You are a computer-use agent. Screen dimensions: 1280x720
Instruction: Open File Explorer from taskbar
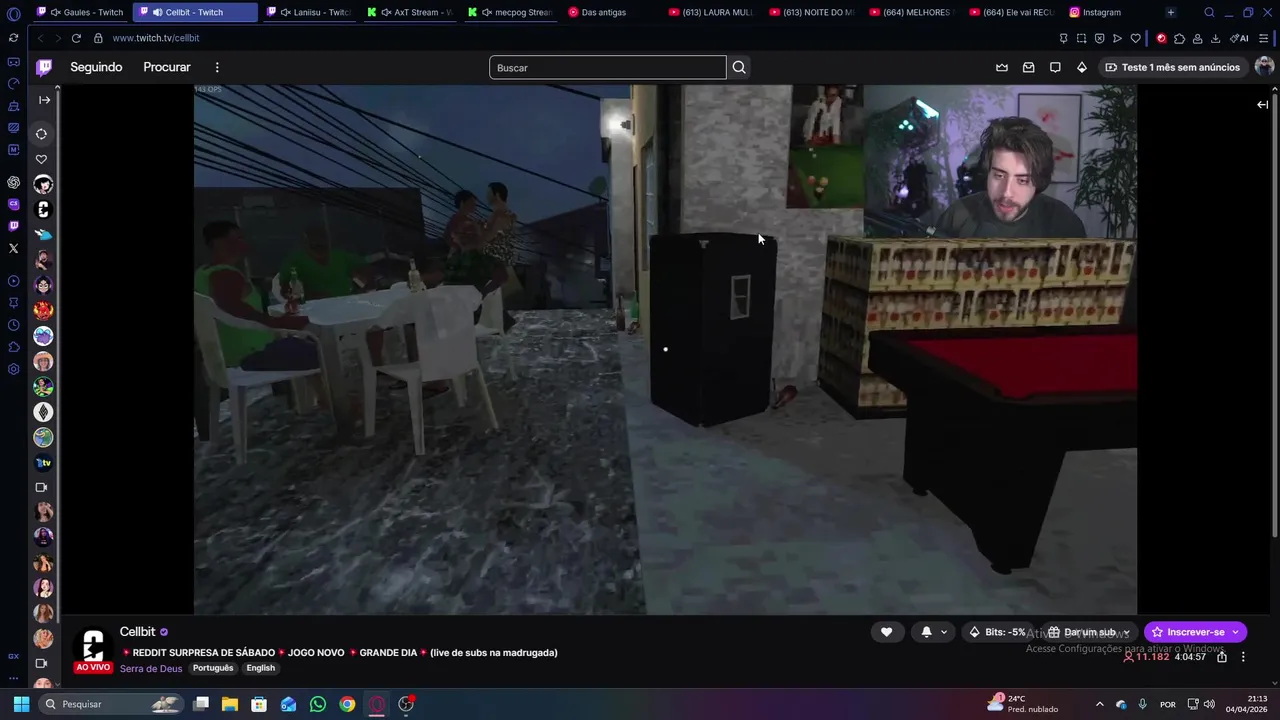pyautogui.click(x=230, y=704)
